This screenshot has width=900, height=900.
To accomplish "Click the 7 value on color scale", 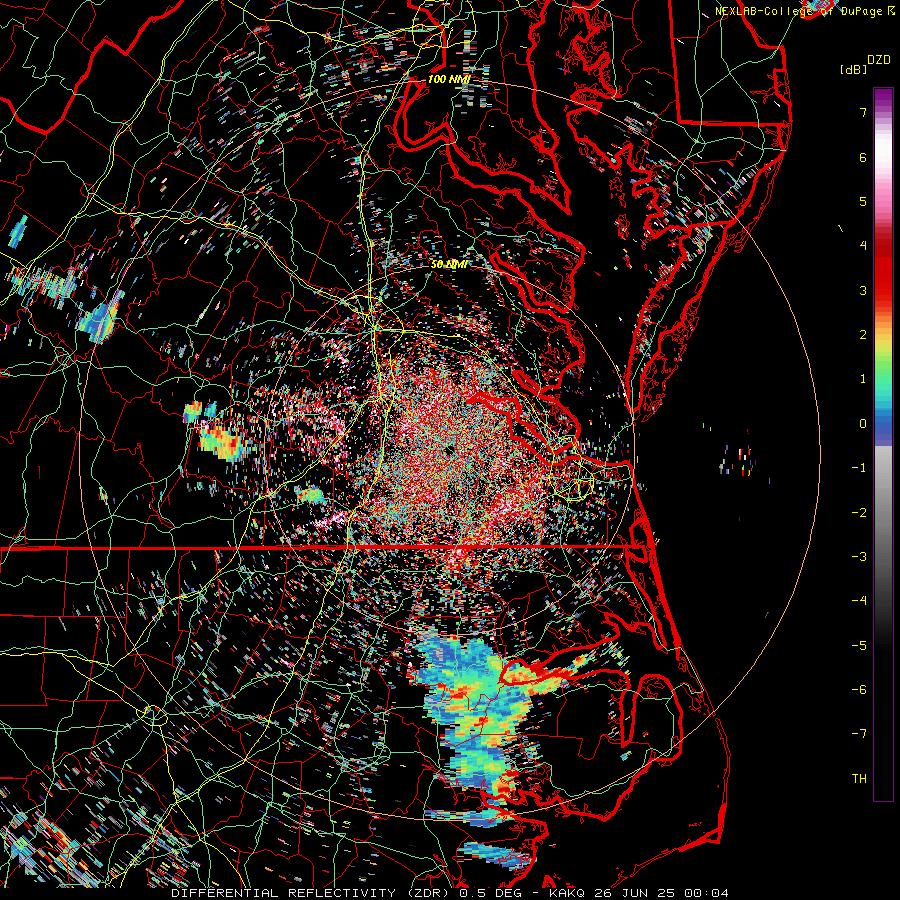I will [x=863, y=112].
